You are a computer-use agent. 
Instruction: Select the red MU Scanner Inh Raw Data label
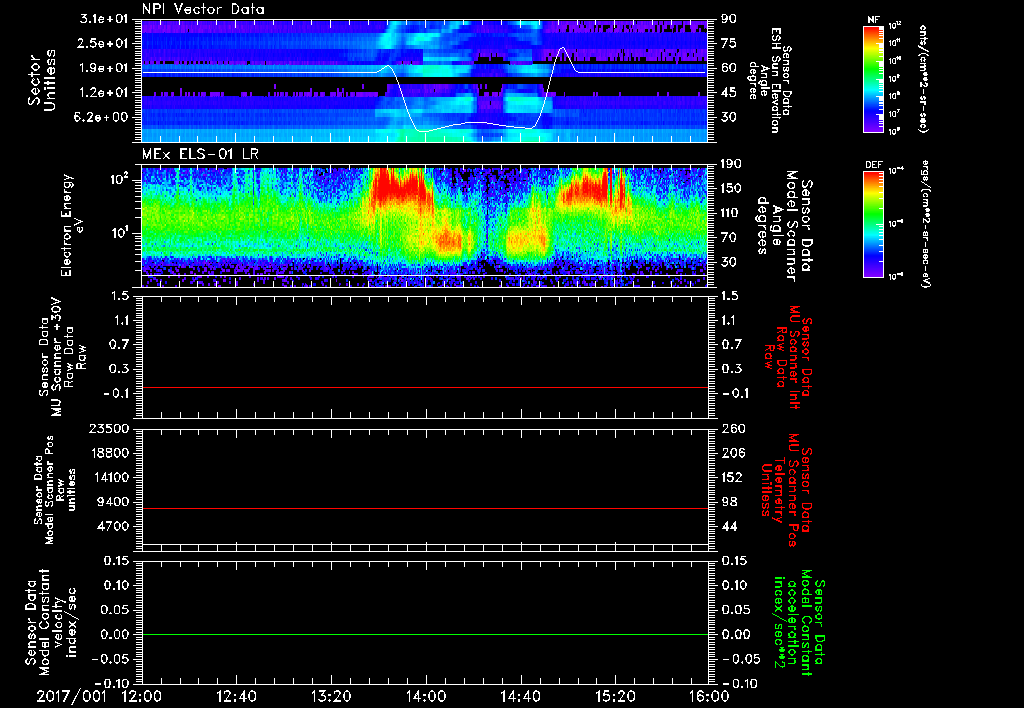tap(788, 357)
